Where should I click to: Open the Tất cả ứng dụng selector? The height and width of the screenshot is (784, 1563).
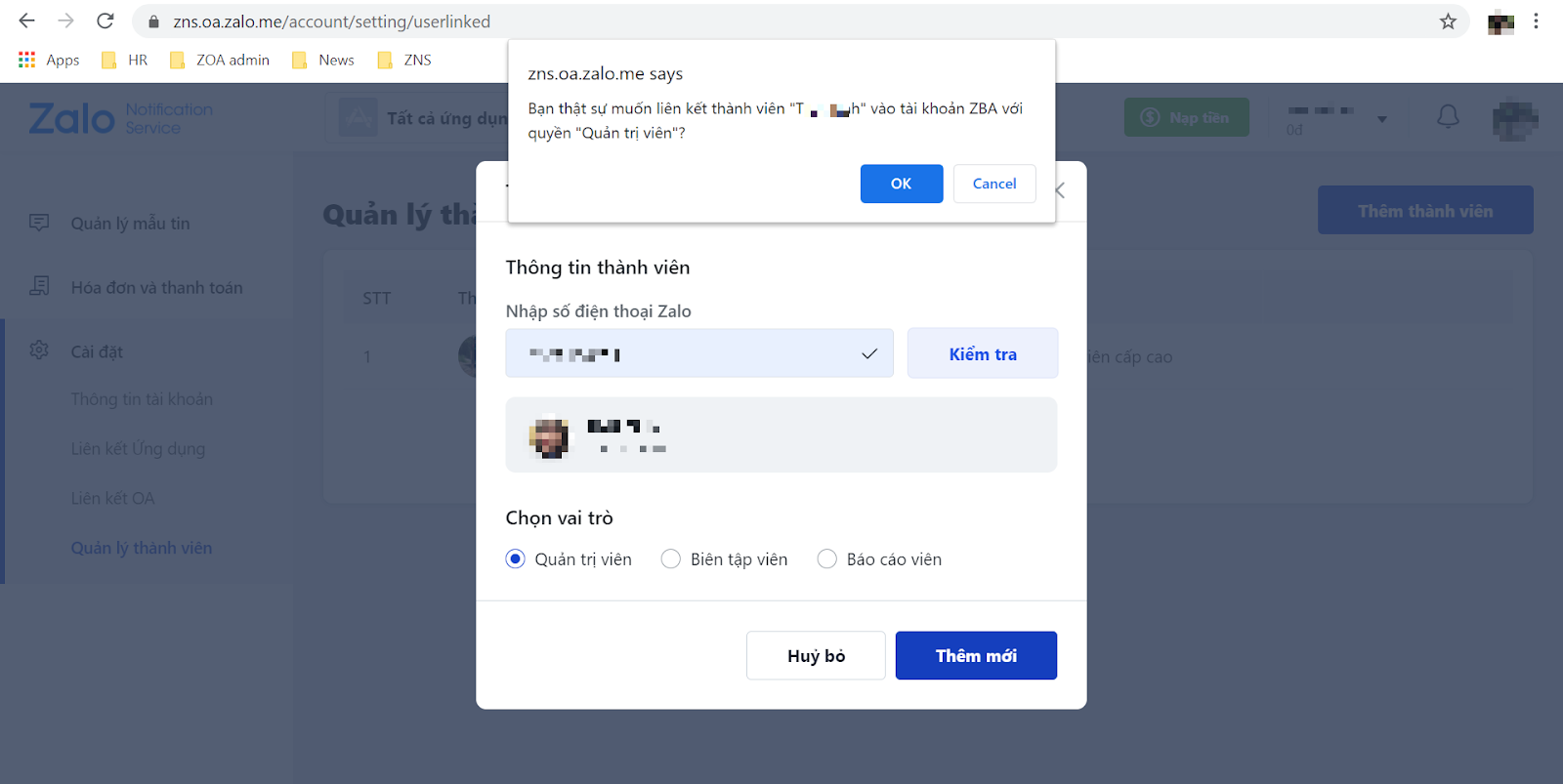tap(418, 118)
